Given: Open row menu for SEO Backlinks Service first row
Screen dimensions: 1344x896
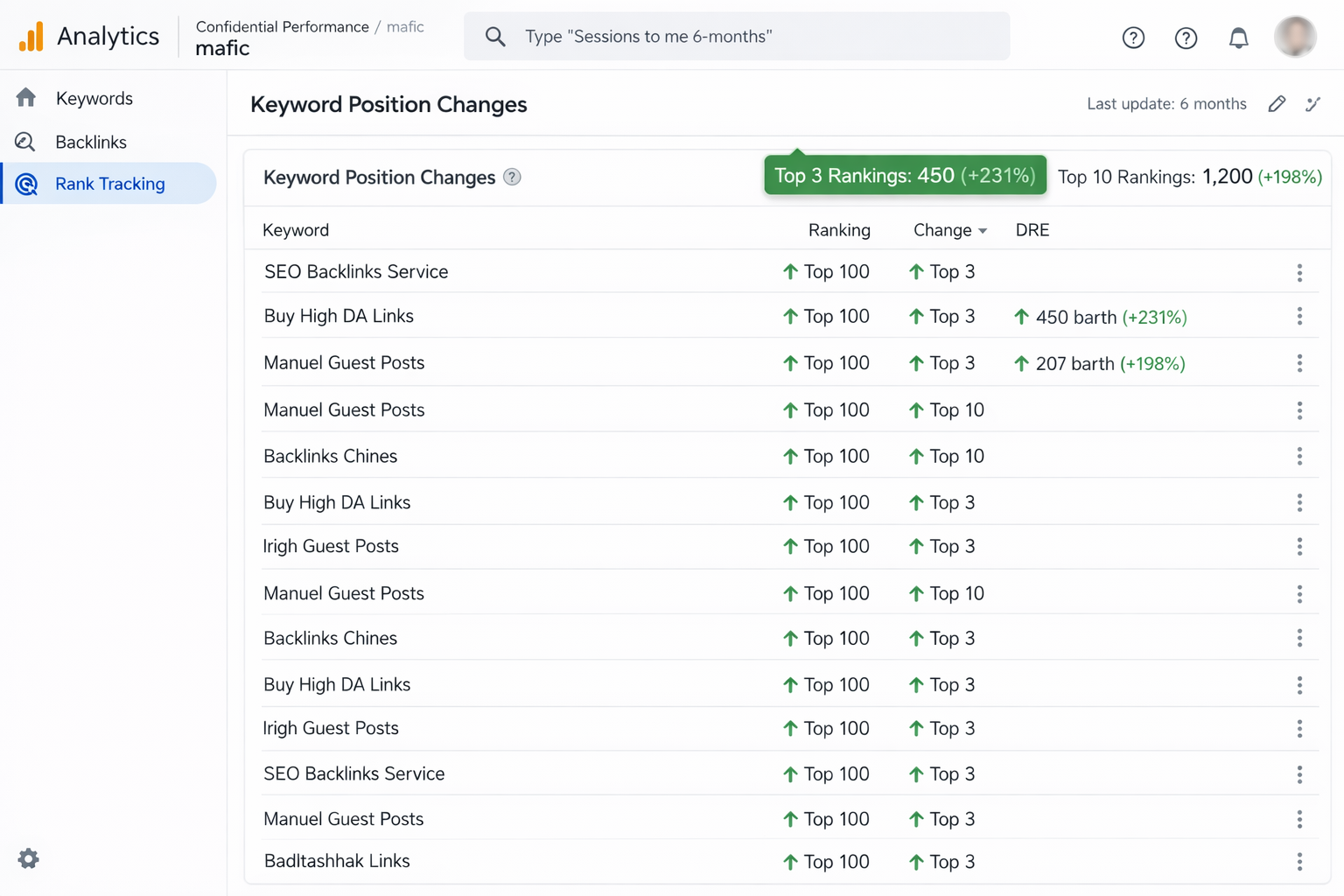Looking at the screenshot, I should click(1299, 273).
